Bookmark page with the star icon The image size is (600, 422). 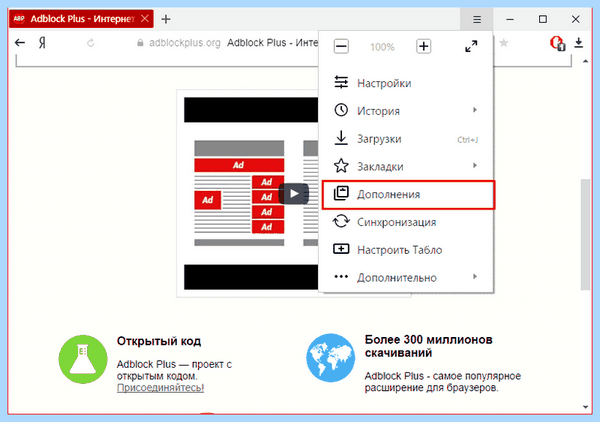(504, 42)
